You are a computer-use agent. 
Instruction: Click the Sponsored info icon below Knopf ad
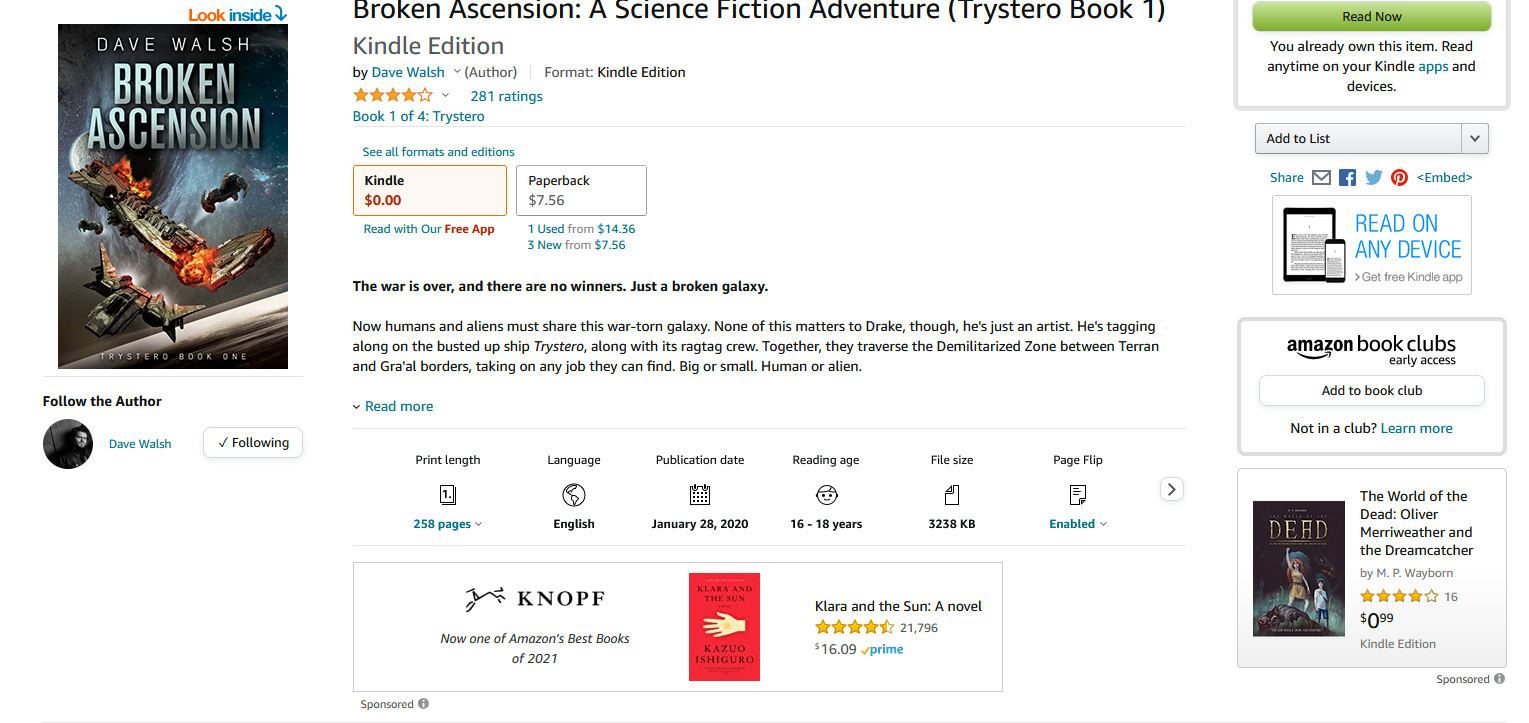point(423,704)
